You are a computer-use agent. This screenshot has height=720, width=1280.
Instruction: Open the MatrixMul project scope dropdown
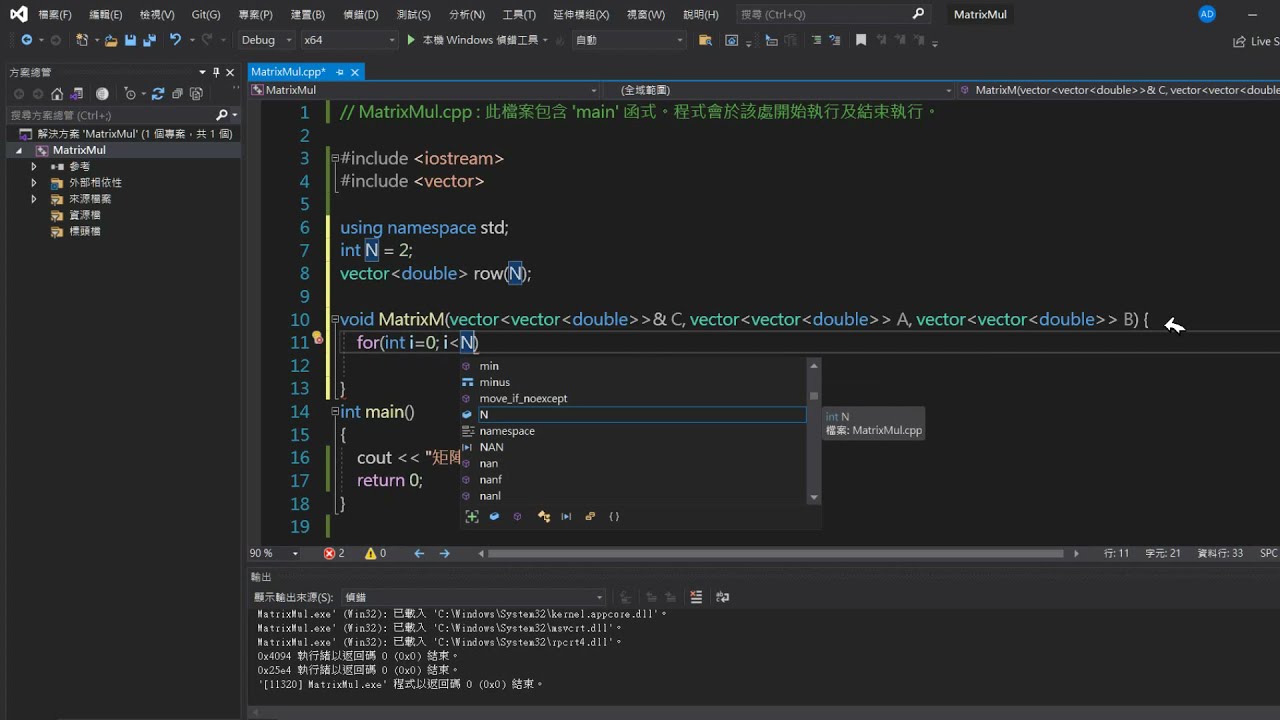[424, 89]
